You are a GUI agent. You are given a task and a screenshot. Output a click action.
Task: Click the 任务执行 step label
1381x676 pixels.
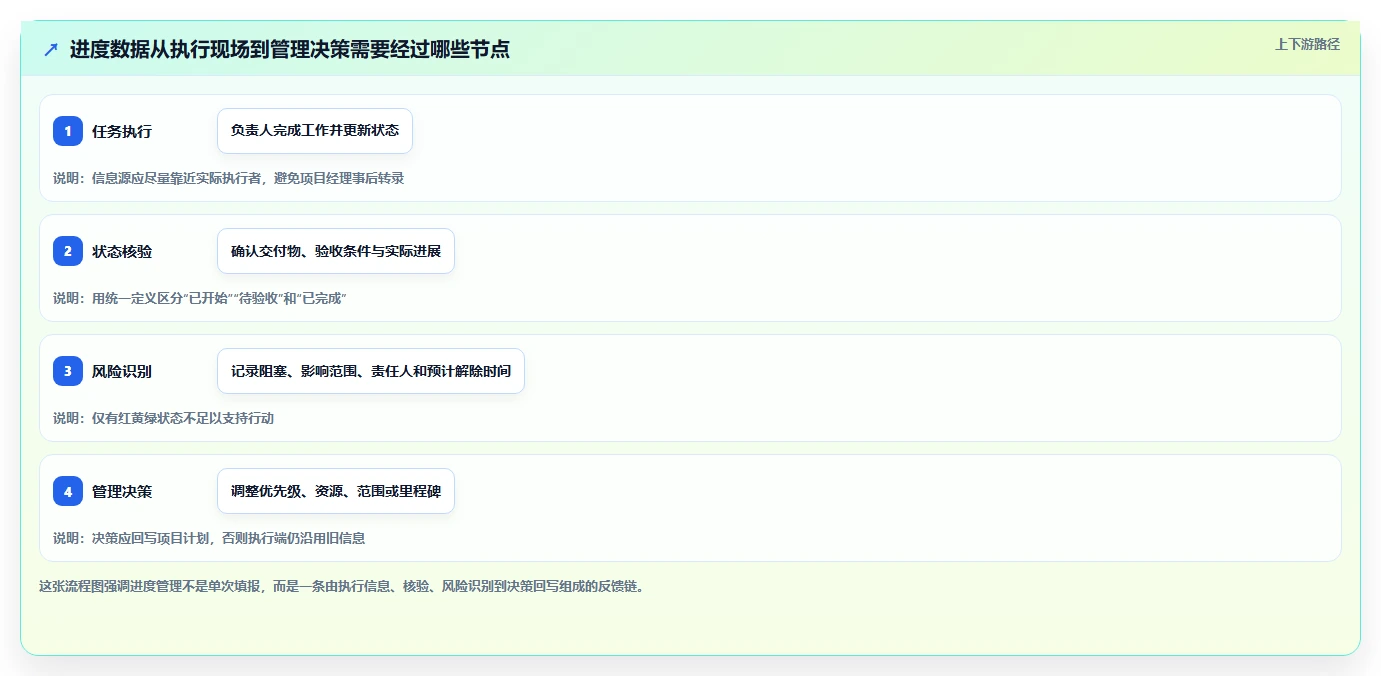(x=122, y=131)
